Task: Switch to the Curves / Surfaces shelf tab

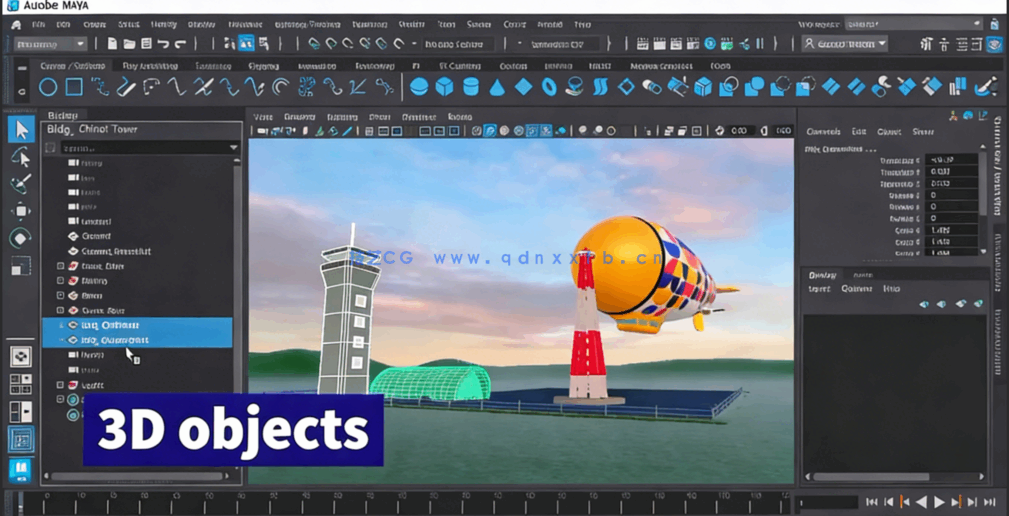Action: 73,66
